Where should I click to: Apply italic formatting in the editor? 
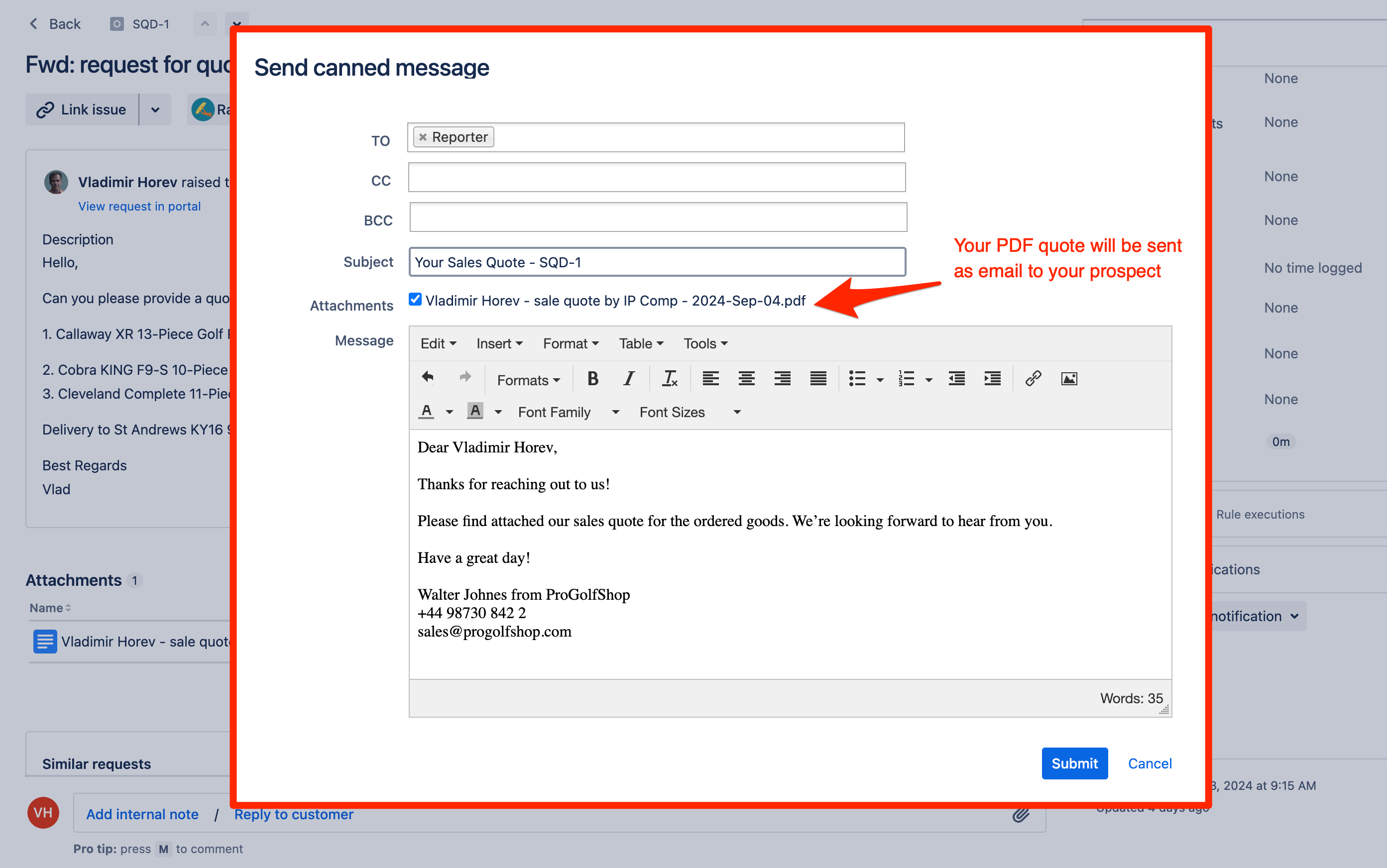[629, 378]
